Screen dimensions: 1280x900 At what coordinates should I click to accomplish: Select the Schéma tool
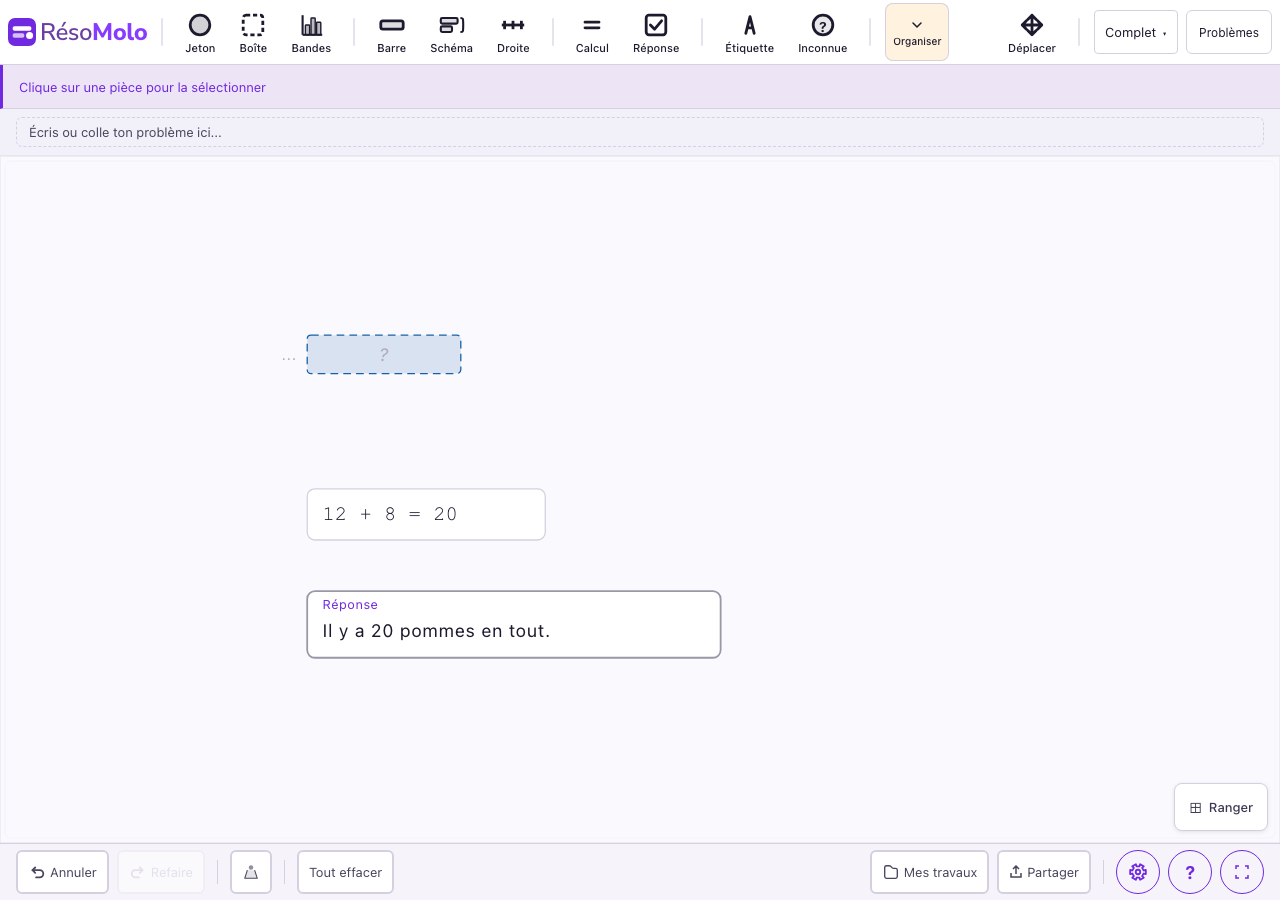click(451, 32)
